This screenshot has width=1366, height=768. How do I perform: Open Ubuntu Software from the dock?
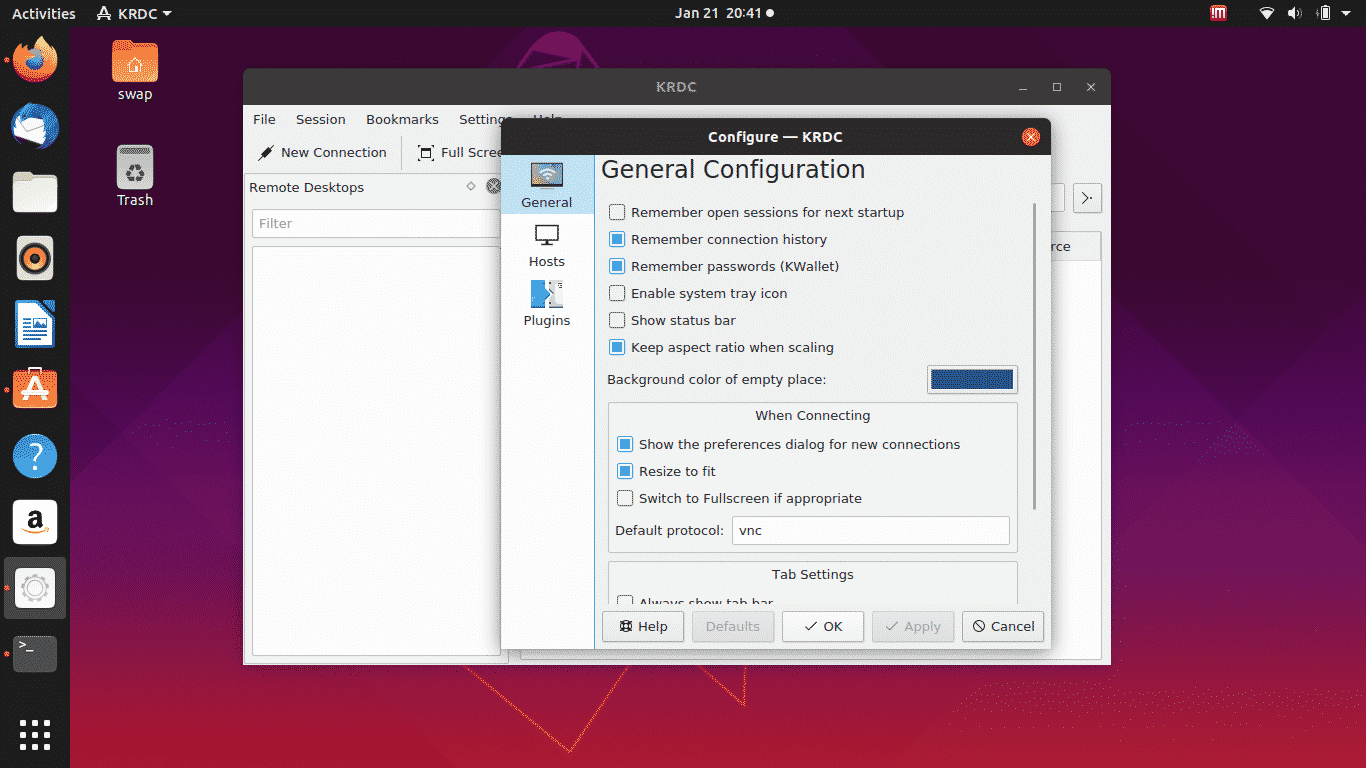(x=35, y=390)
